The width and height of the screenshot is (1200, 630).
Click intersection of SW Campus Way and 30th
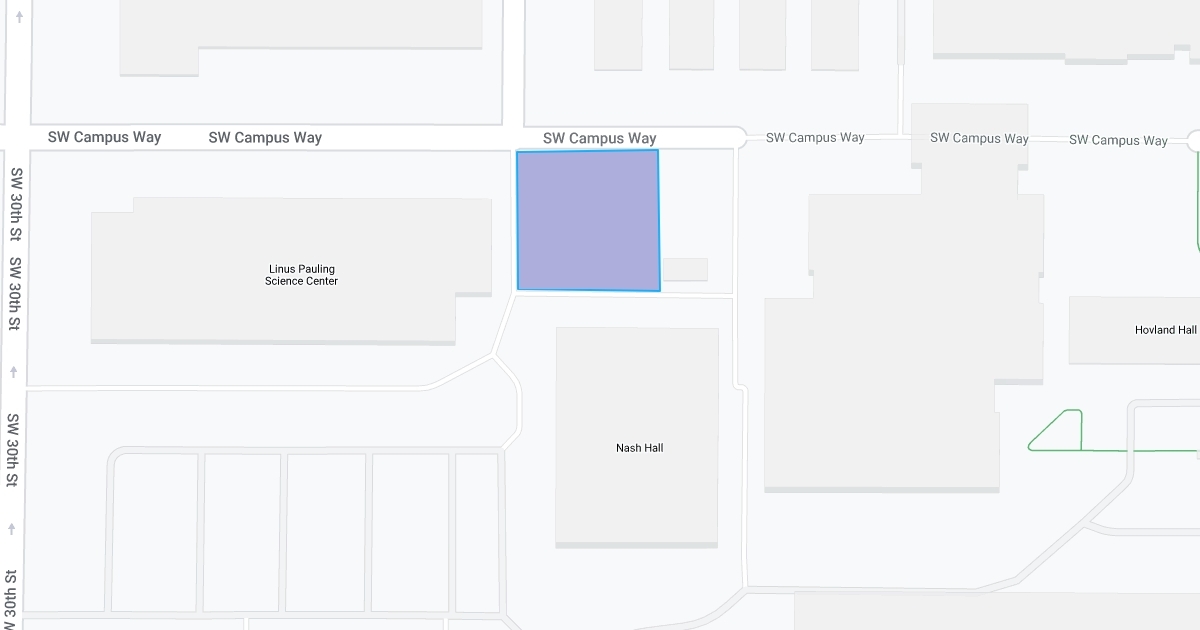[14, 138]
